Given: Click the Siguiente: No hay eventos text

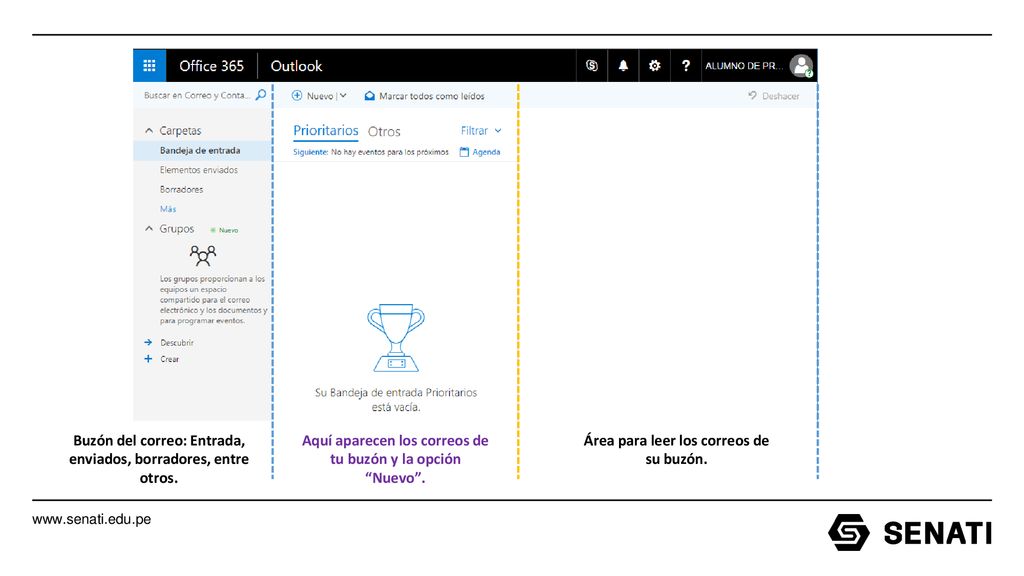Looking at the screenshot, I should [370, 152].
